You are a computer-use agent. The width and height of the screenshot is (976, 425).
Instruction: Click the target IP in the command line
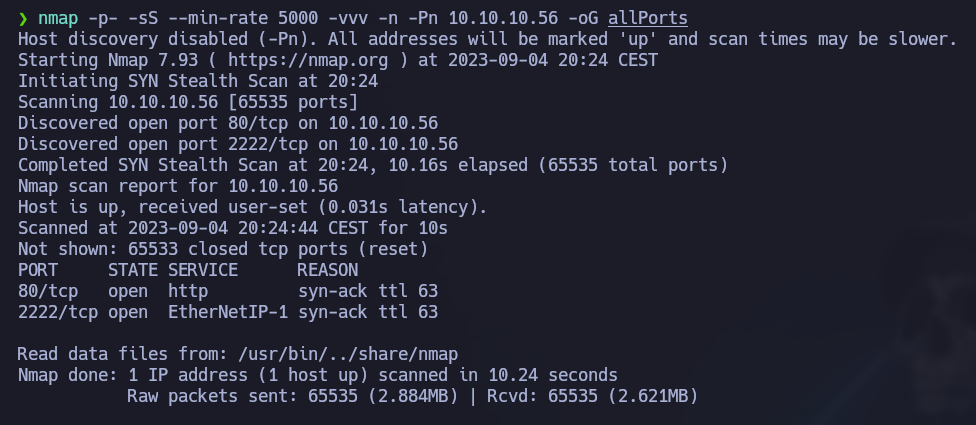coord(503,19)
